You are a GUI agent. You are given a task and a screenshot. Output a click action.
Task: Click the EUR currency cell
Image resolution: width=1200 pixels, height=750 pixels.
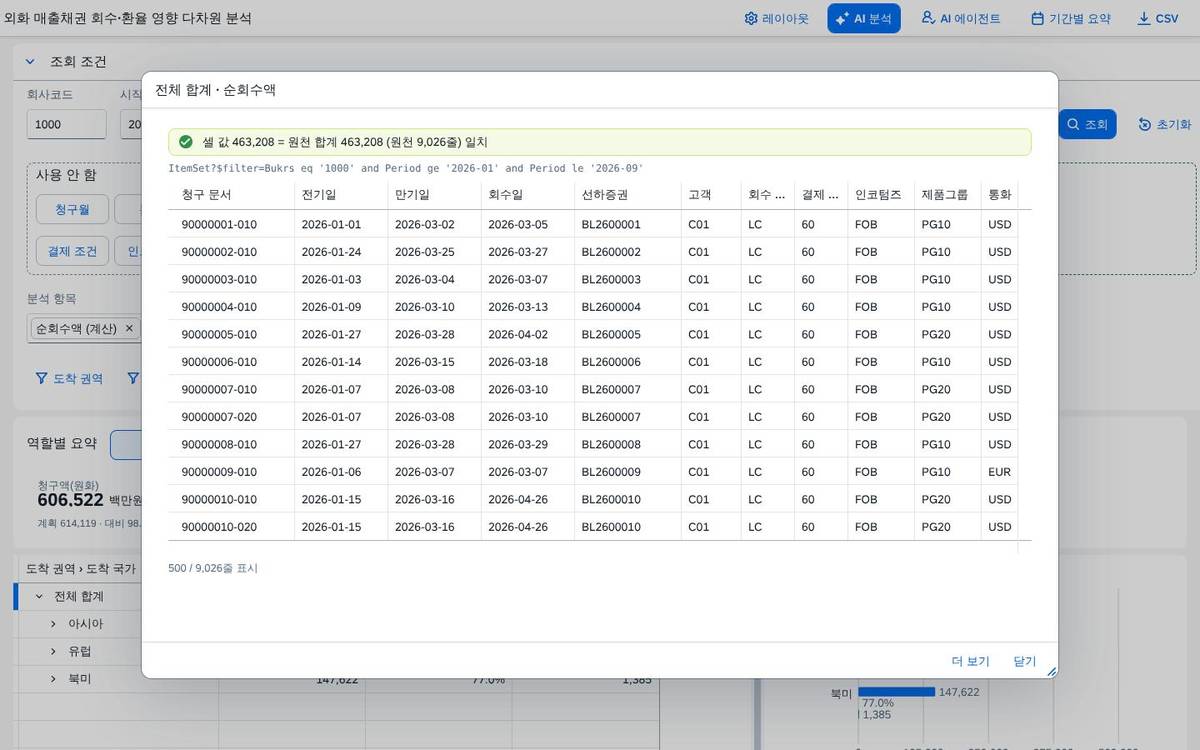pos(1000,472)
